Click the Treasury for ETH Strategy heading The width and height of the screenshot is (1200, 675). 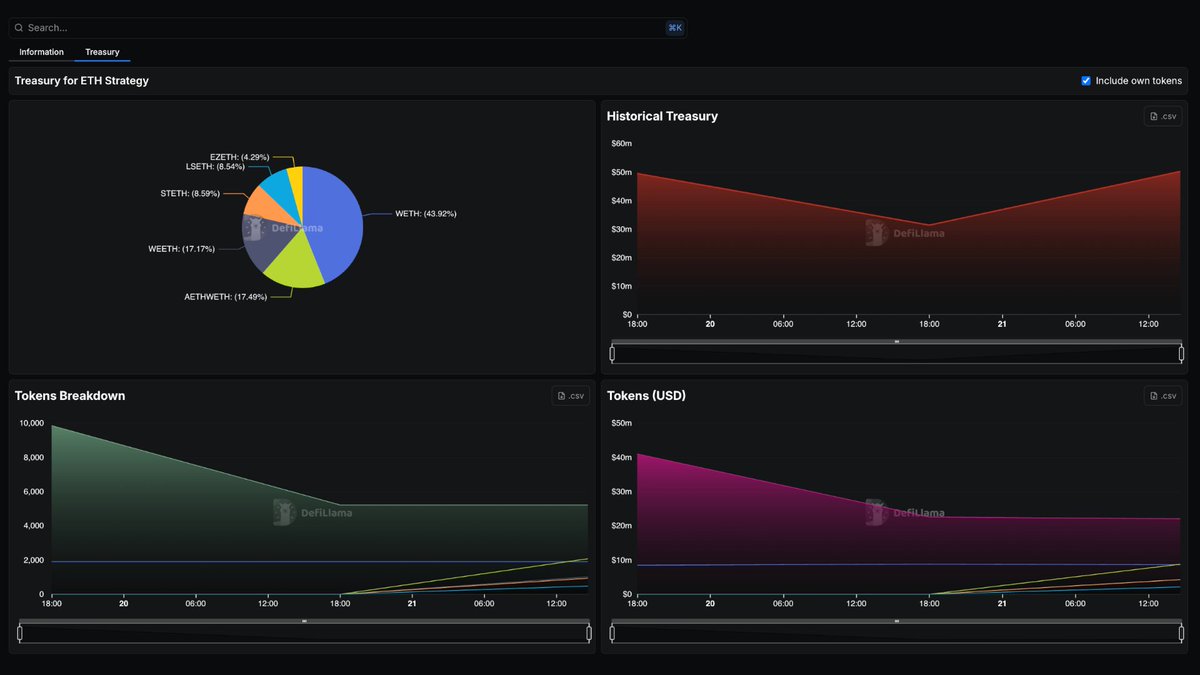pyautogui.click(x=81, y=81)
